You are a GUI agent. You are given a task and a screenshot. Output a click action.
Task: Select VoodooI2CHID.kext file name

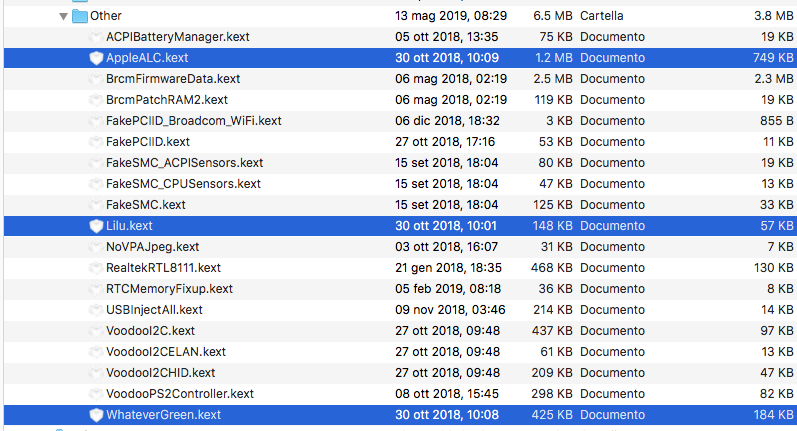pos(161,373)
